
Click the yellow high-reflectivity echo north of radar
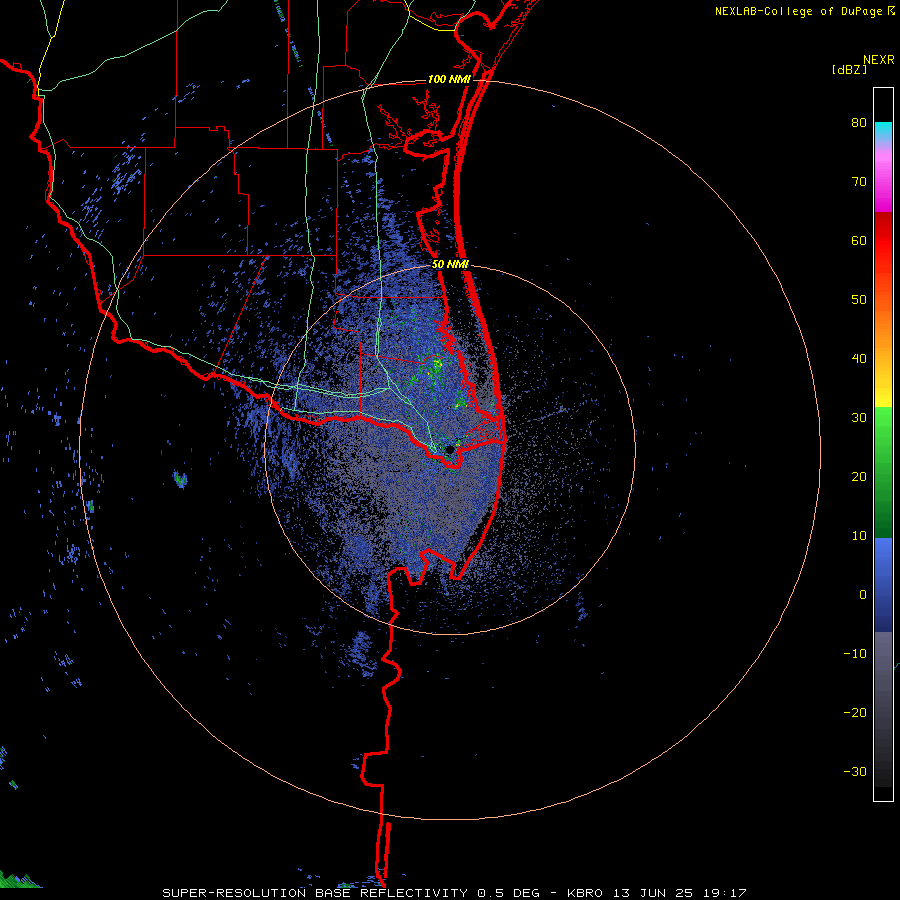pyautogui.click(x=437, y=362)
